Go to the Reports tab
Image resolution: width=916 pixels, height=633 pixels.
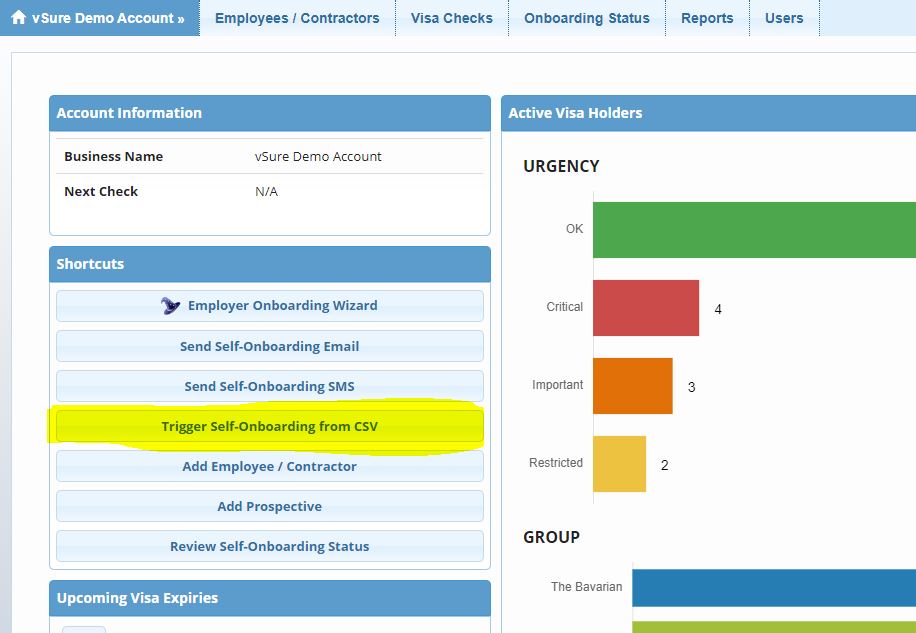[x=707, y=18]
